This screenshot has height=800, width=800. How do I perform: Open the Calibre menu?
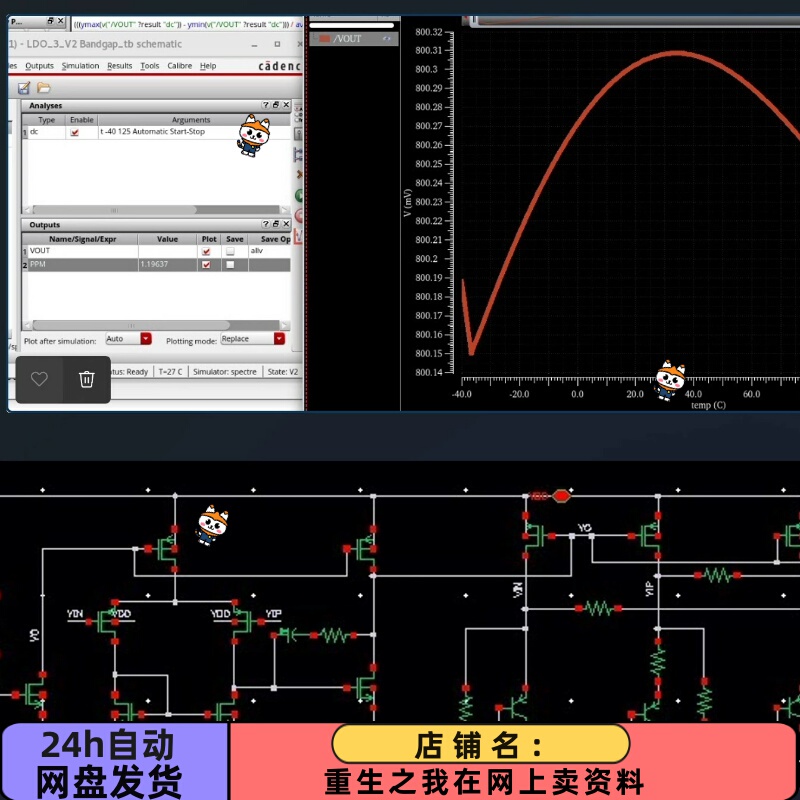[x=180, y=66]
